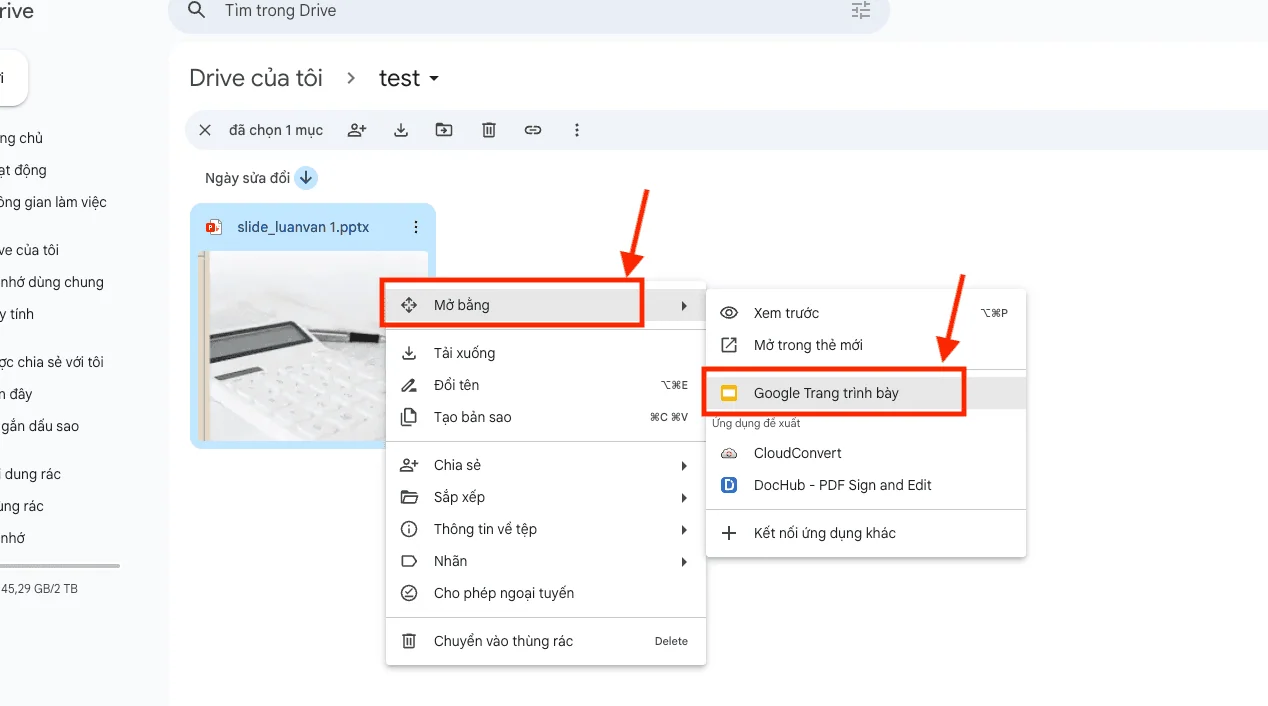
Task: Clear selection with the X icon
Action: coord(205,130)
